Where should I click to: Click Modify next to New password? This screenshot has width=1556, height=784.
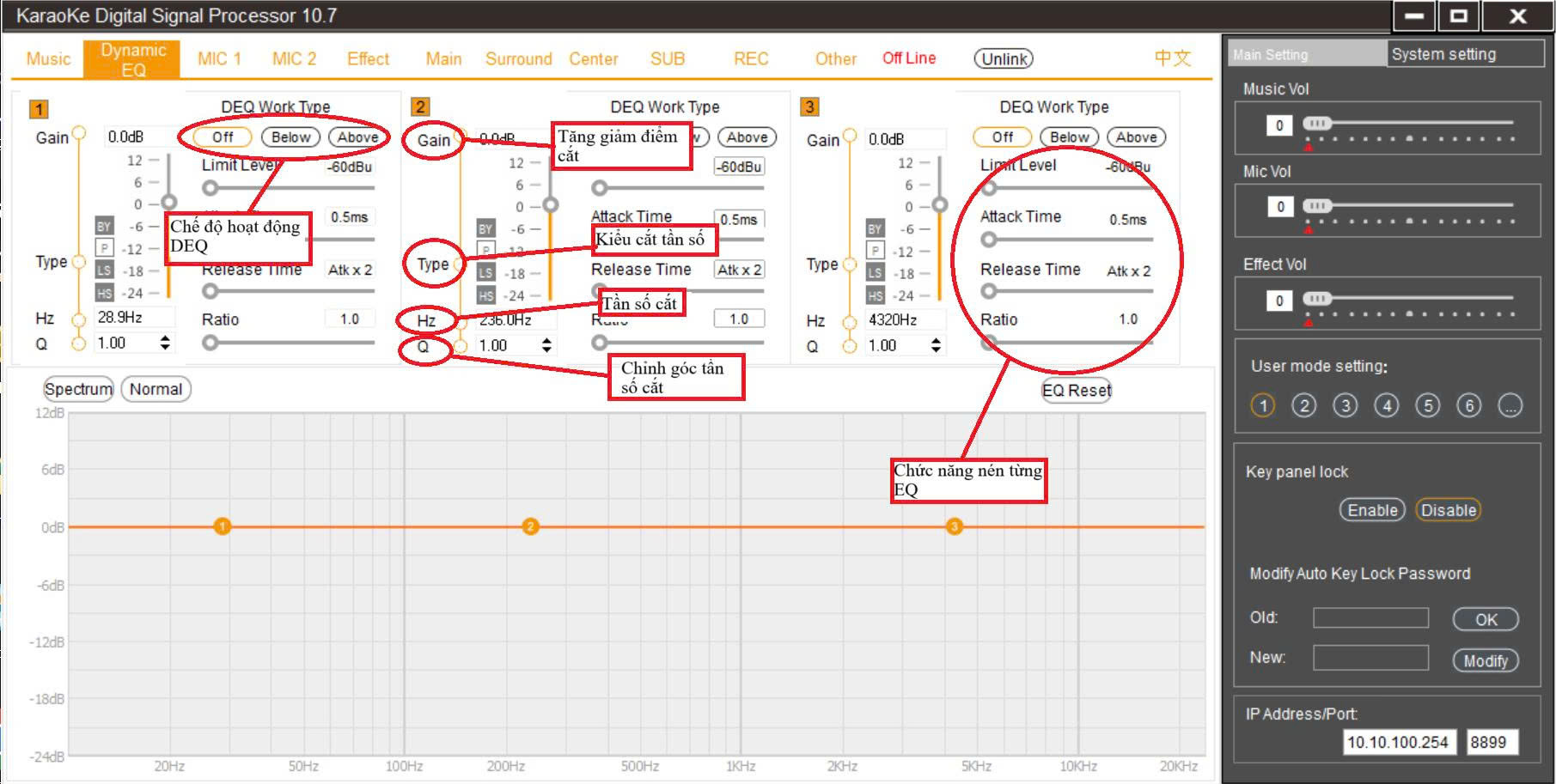[x=1486, y=660]
